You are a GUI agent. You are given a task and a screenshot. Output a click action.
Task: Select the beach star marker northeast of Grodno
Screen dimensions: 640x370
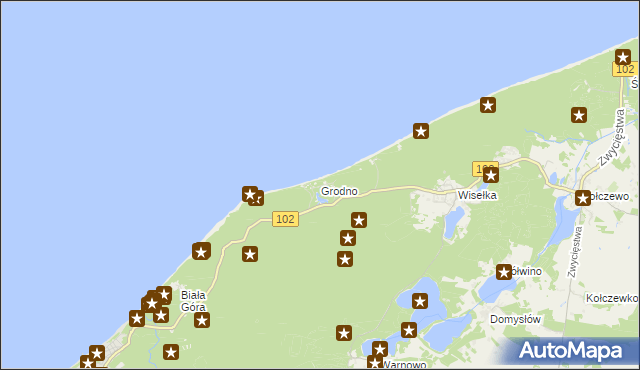(421, 131)
